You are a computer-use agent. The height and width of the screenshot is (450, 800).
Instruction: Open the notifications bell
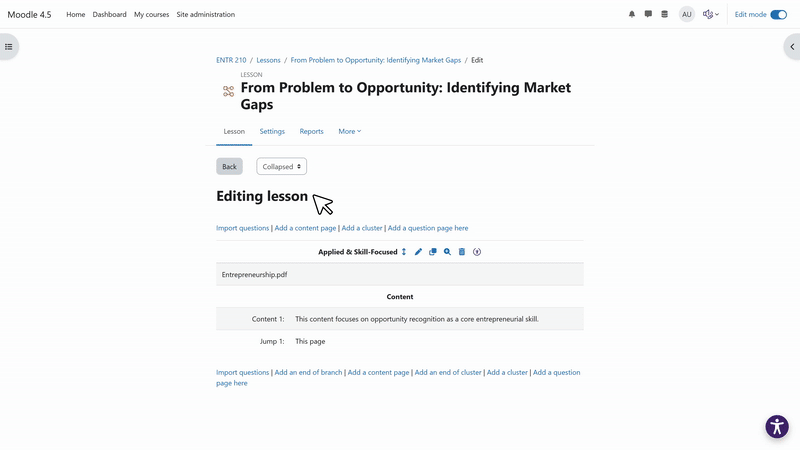632,14
